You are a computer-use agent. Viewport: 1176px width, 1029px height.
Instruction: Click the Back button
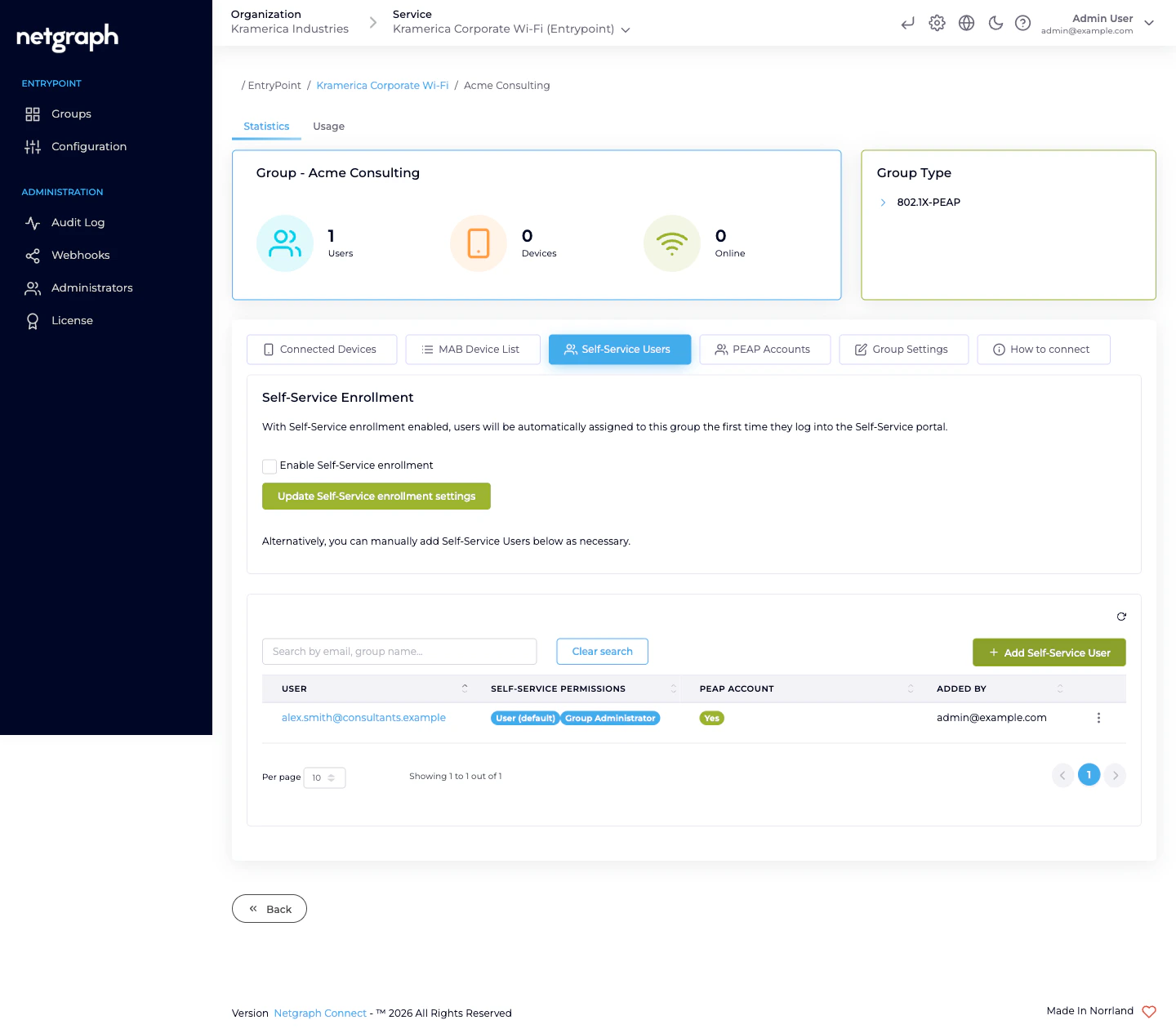[x=269, y=909]
